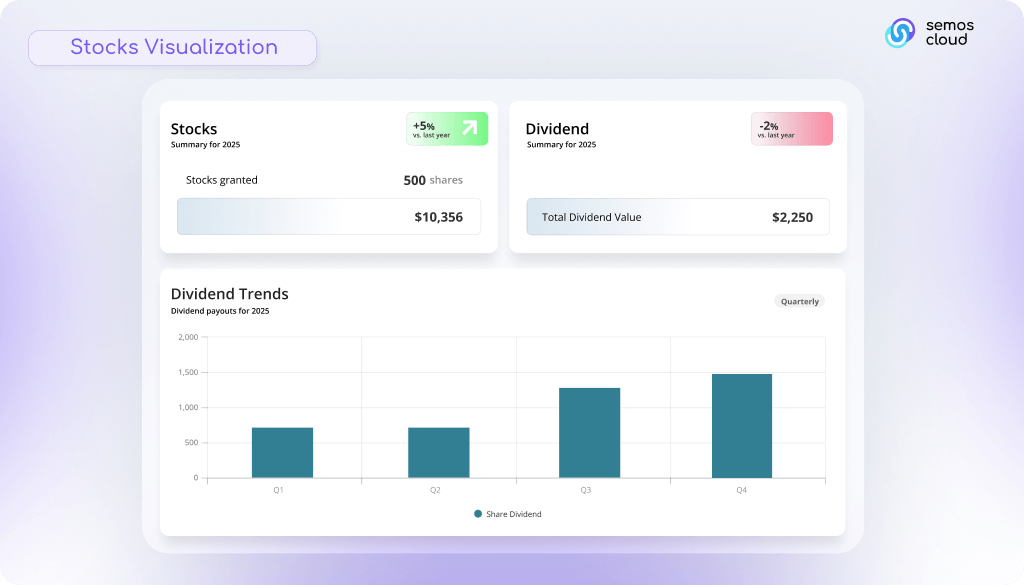Click the -2% vs. last year badge
This screenshot has height=585, width=1024.
pos(791,129)
